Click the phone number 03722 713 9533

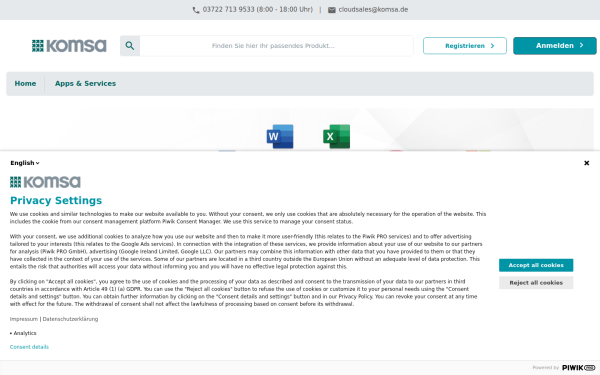[x=228, y=10]
